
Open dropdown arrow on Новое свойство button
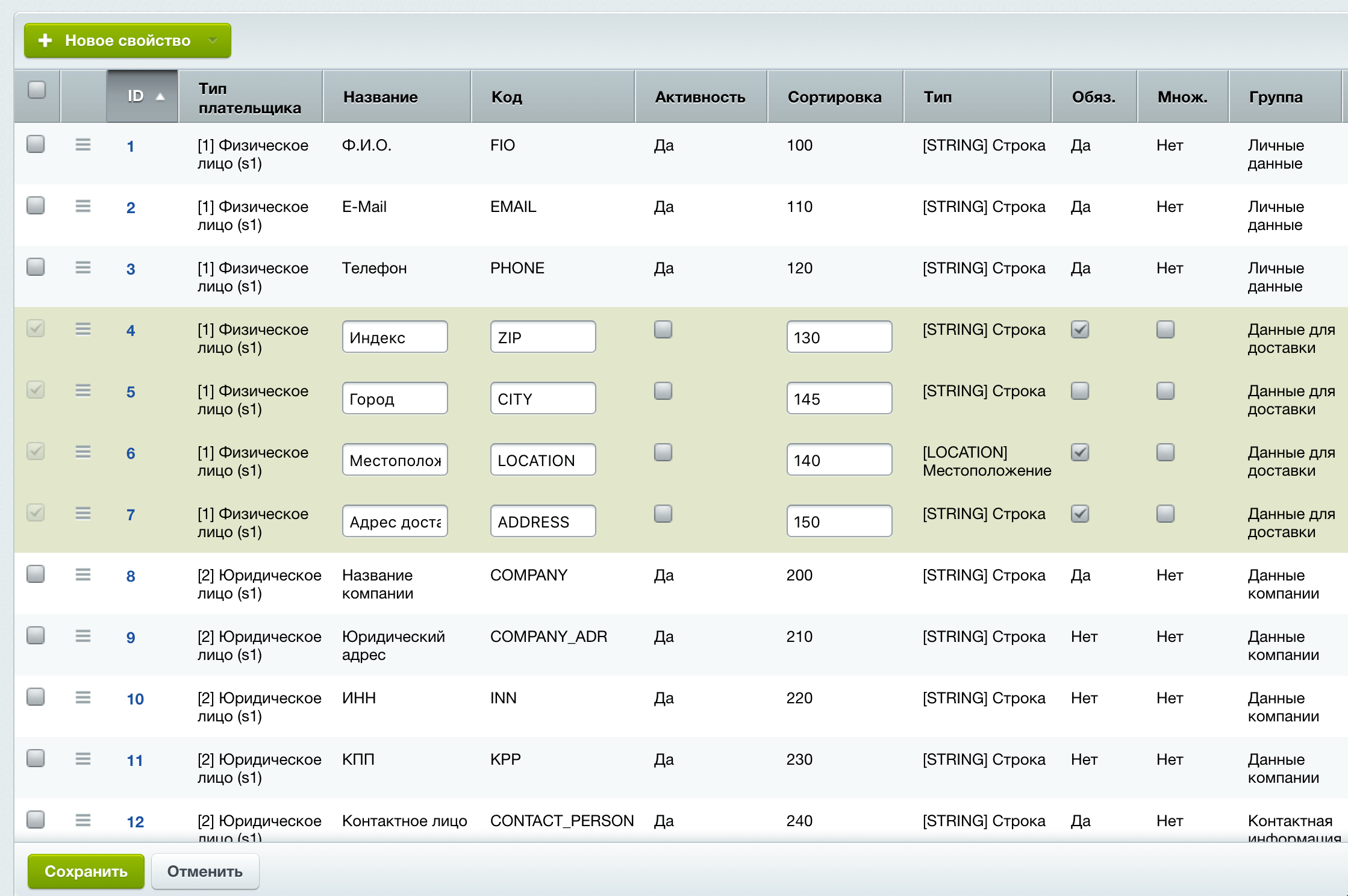(x=213, y=40)
